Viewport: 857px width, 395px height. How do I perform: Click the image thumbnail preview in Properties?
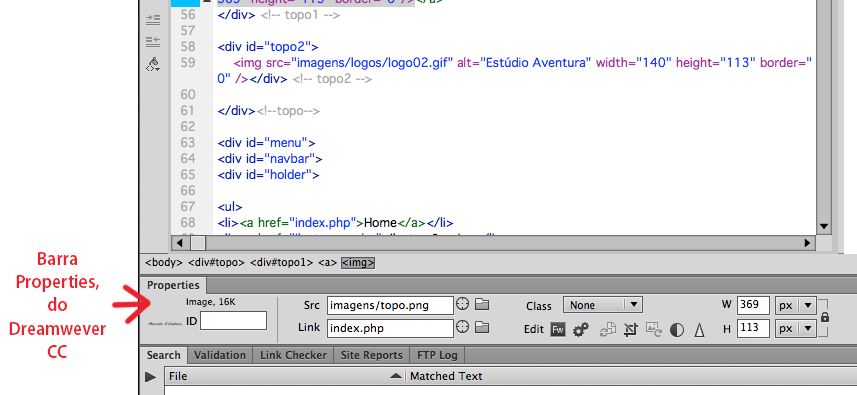point(166,323)
